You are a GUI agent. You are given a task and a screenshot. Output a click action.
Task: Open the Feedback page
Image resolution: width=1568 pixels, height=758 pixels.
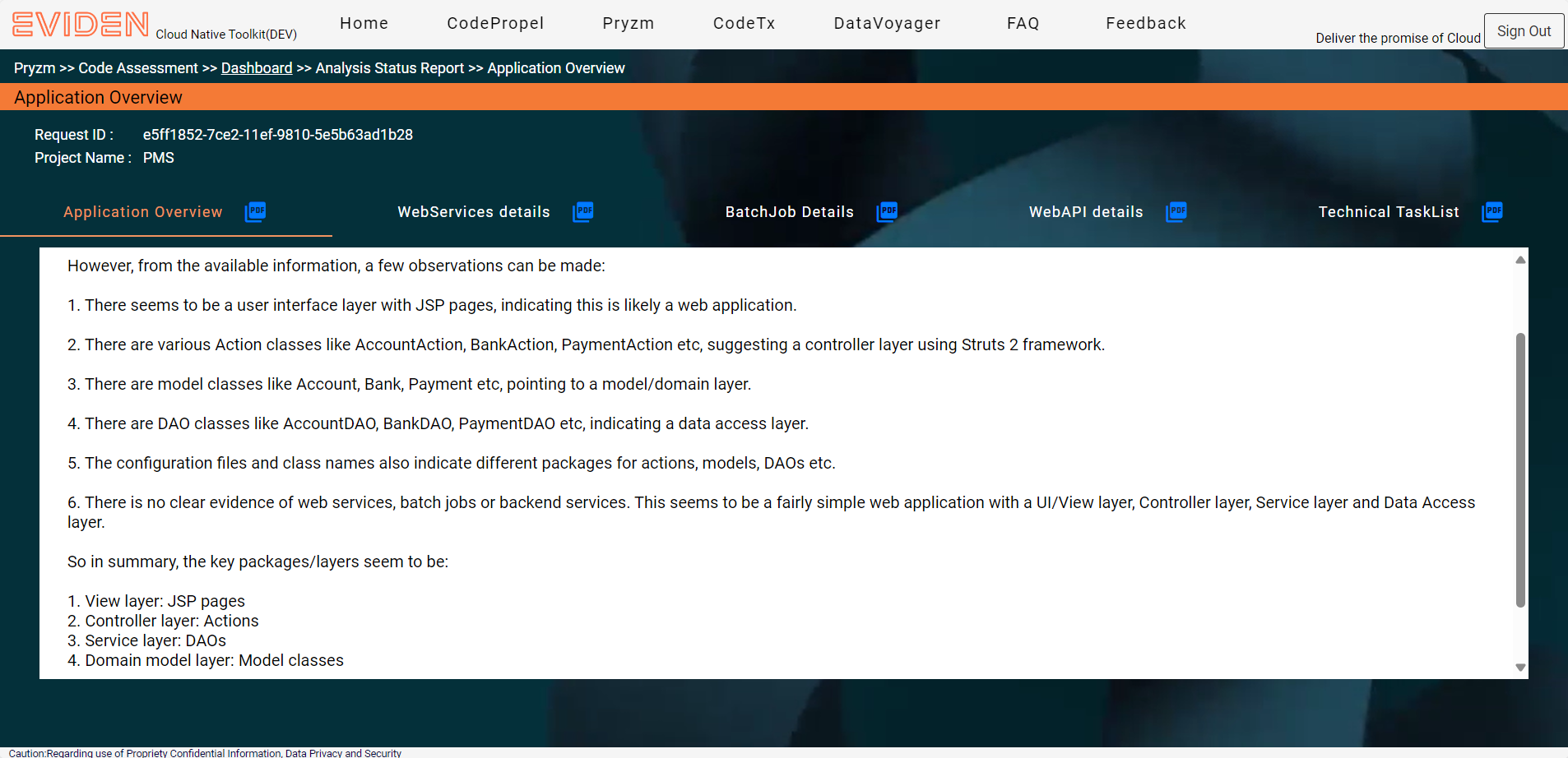click(x=1146, y=23)
